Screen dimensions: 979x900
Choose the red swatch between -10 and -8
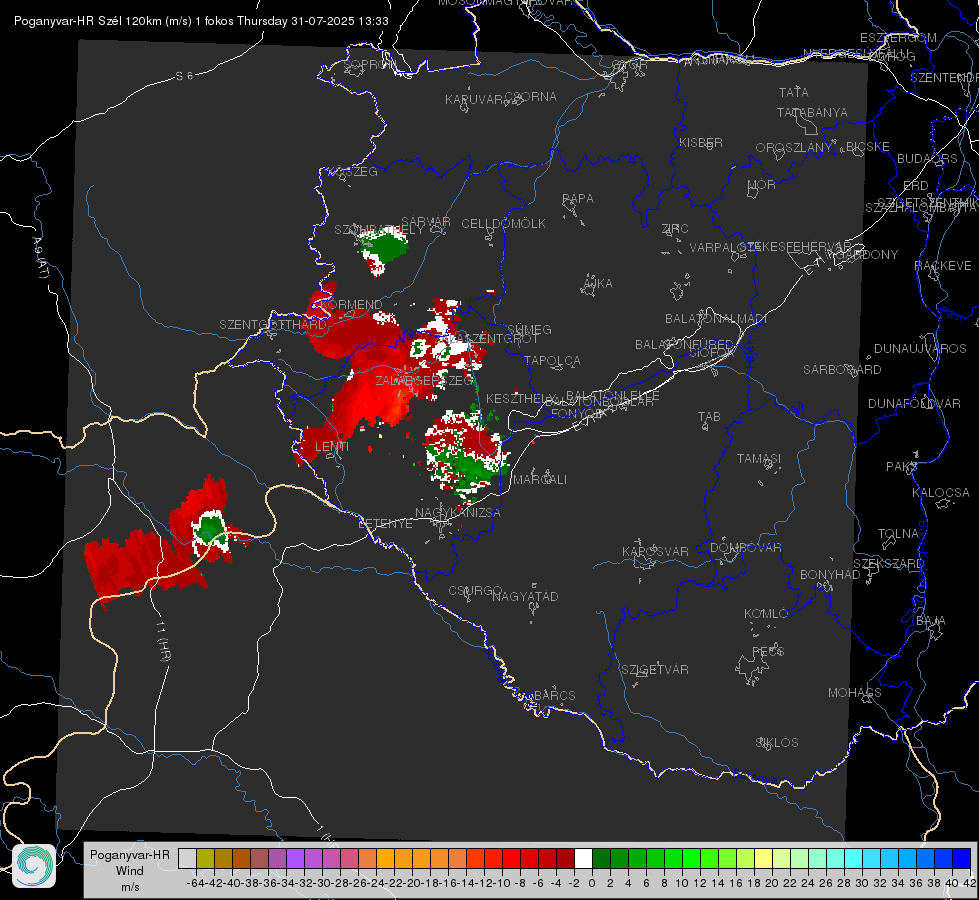coord(511,858)
